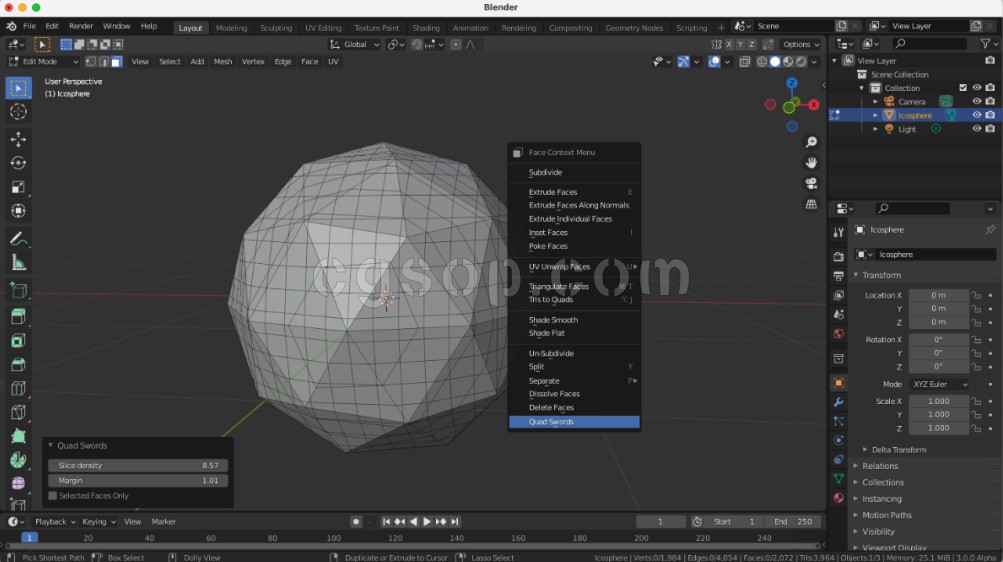Select the Annotate pencil tool

(x=18, y=239)
